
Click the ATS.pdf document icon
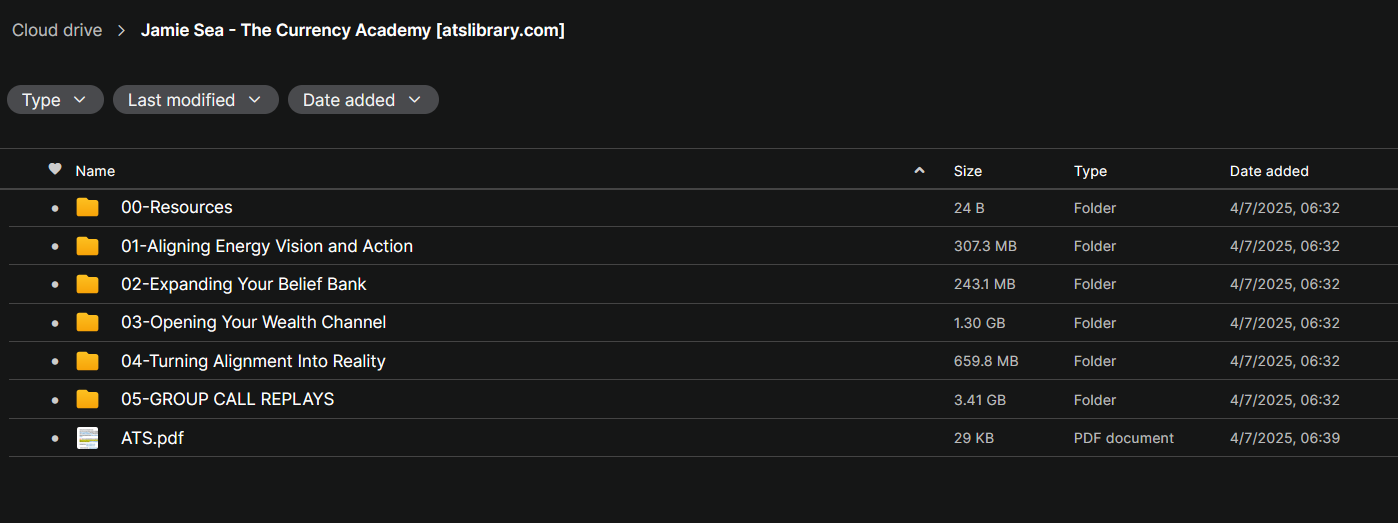point(88,438)
